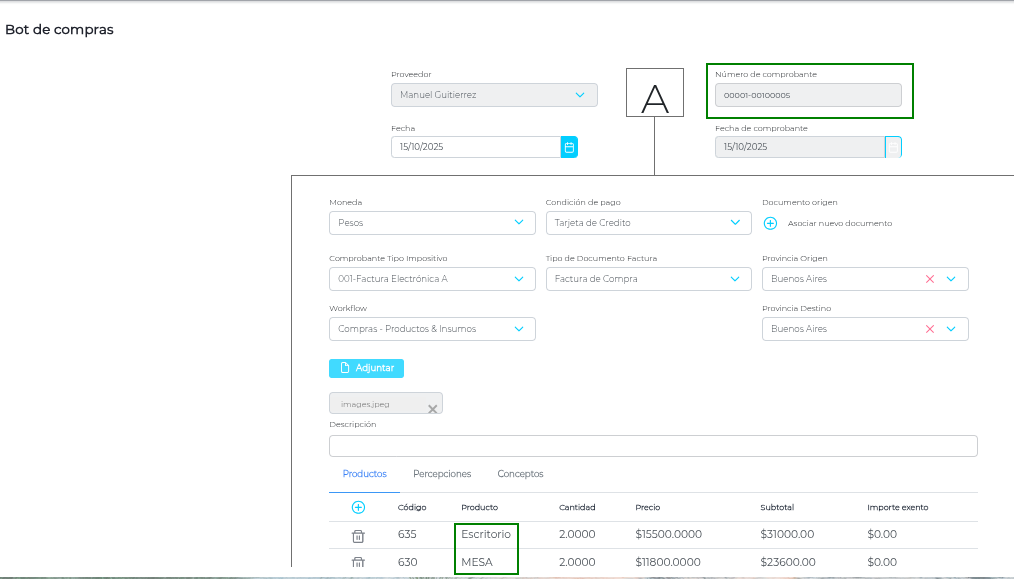The height and width of the screenshot is (579, 1014).
Task: Clear the Provincia Destino selection with the X
Action: (930, 329)
